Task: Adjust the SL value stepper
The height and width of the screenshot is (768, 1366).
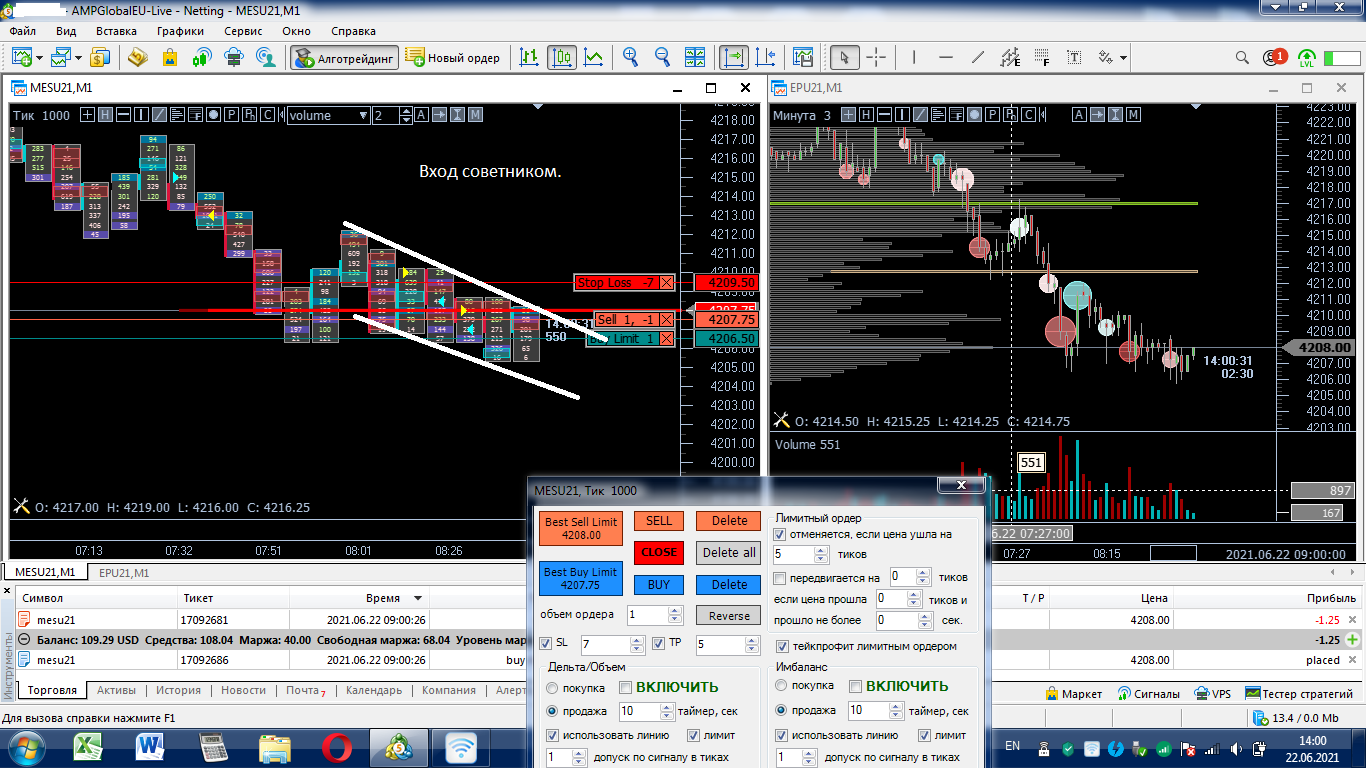Action: click(637, 645)
